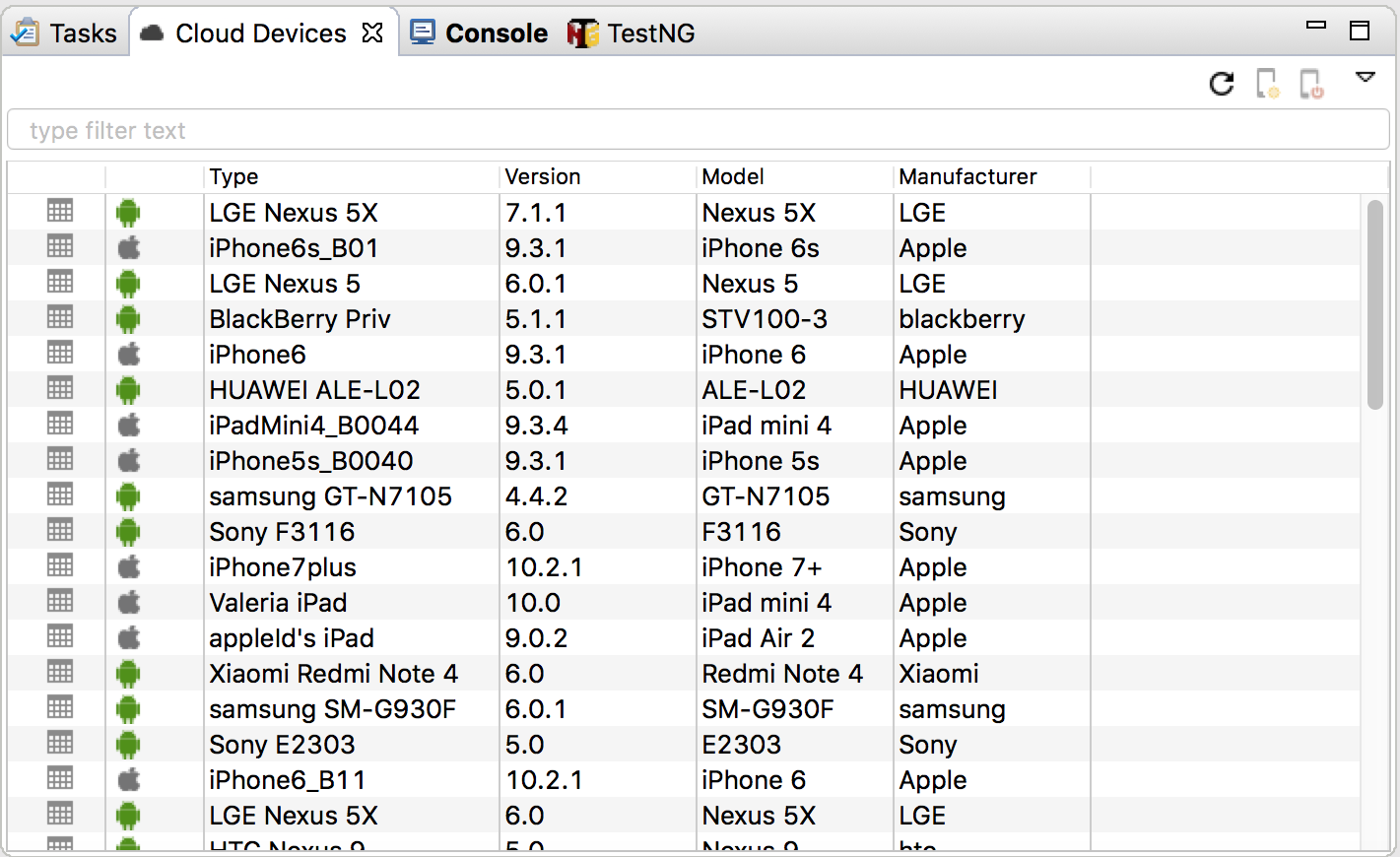Click the Android icon for HUAWEI ALE-L02
The height and width of the screenshot is (857, 1400).
(128, 390)
